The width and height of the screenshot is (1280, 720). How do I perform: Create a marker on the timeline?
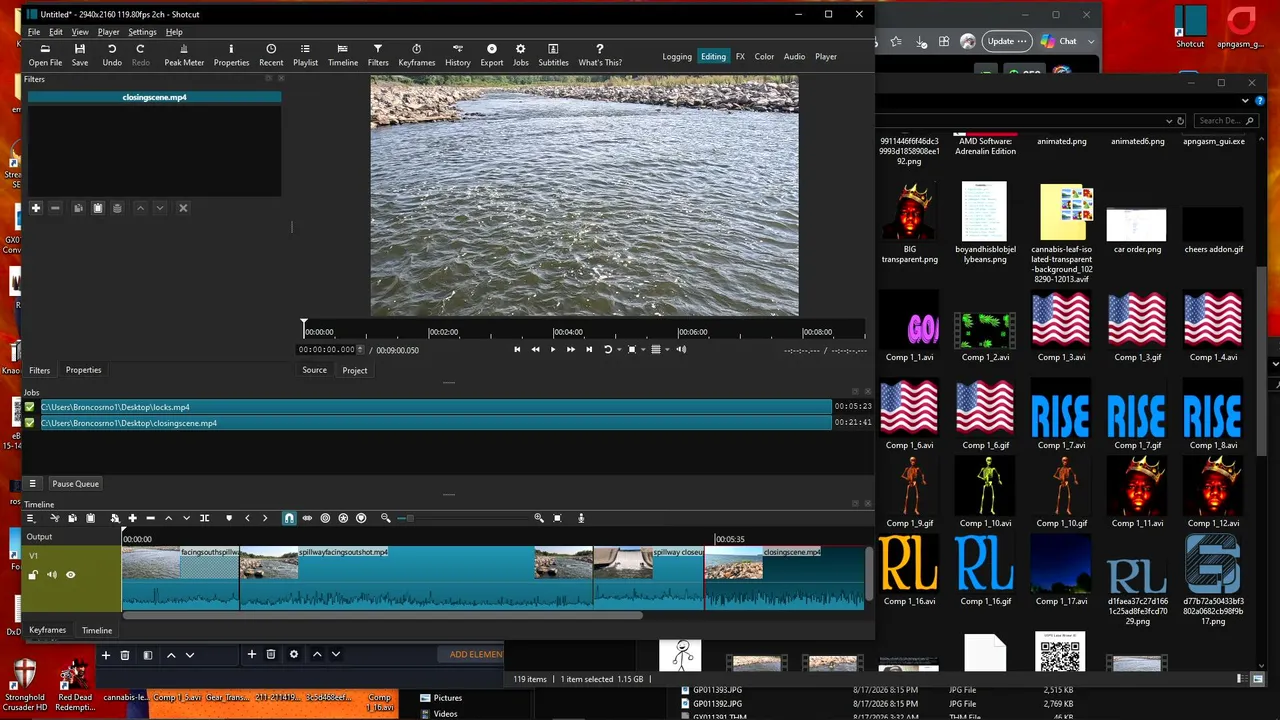coord(229,518)
